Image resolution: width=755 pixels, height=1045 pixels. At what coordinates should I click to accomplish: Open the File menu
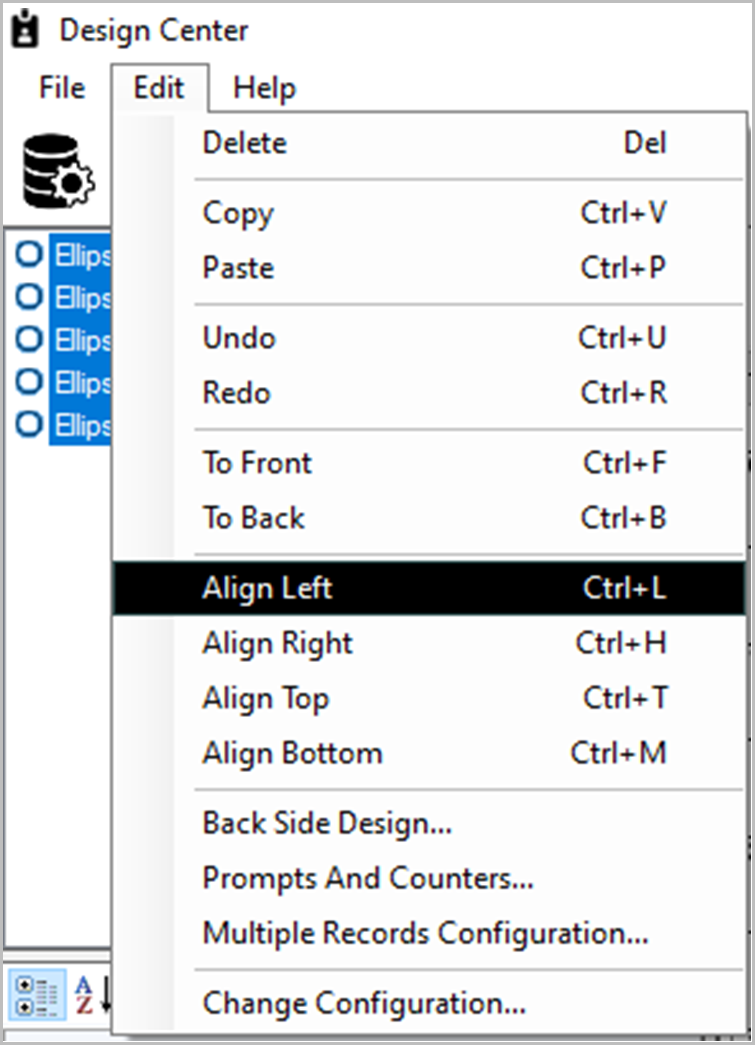tap(58, 88)
